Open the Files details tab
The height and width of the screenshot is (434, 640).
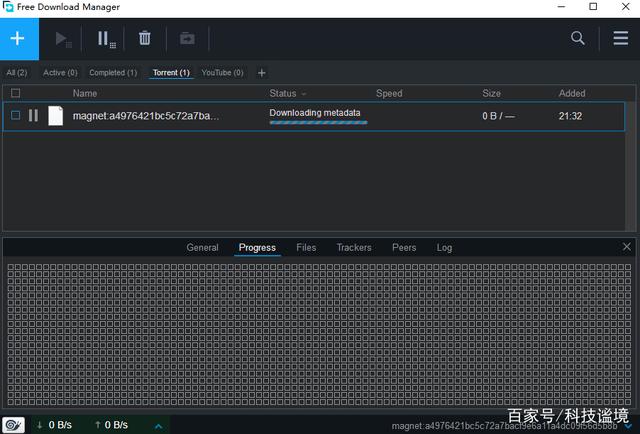[306, 247]
